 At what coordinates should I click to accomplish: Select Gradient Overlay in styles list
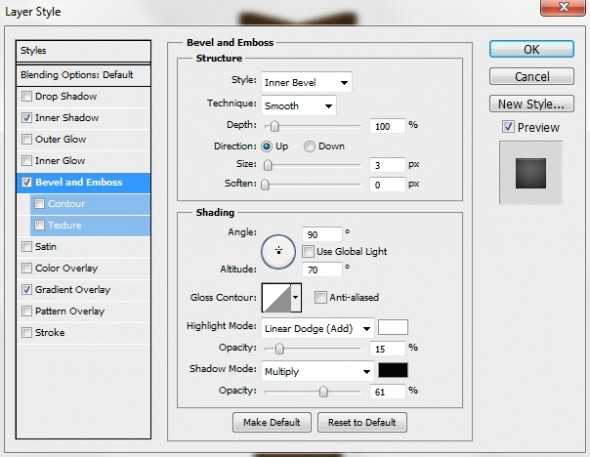(x=72, y=290)
